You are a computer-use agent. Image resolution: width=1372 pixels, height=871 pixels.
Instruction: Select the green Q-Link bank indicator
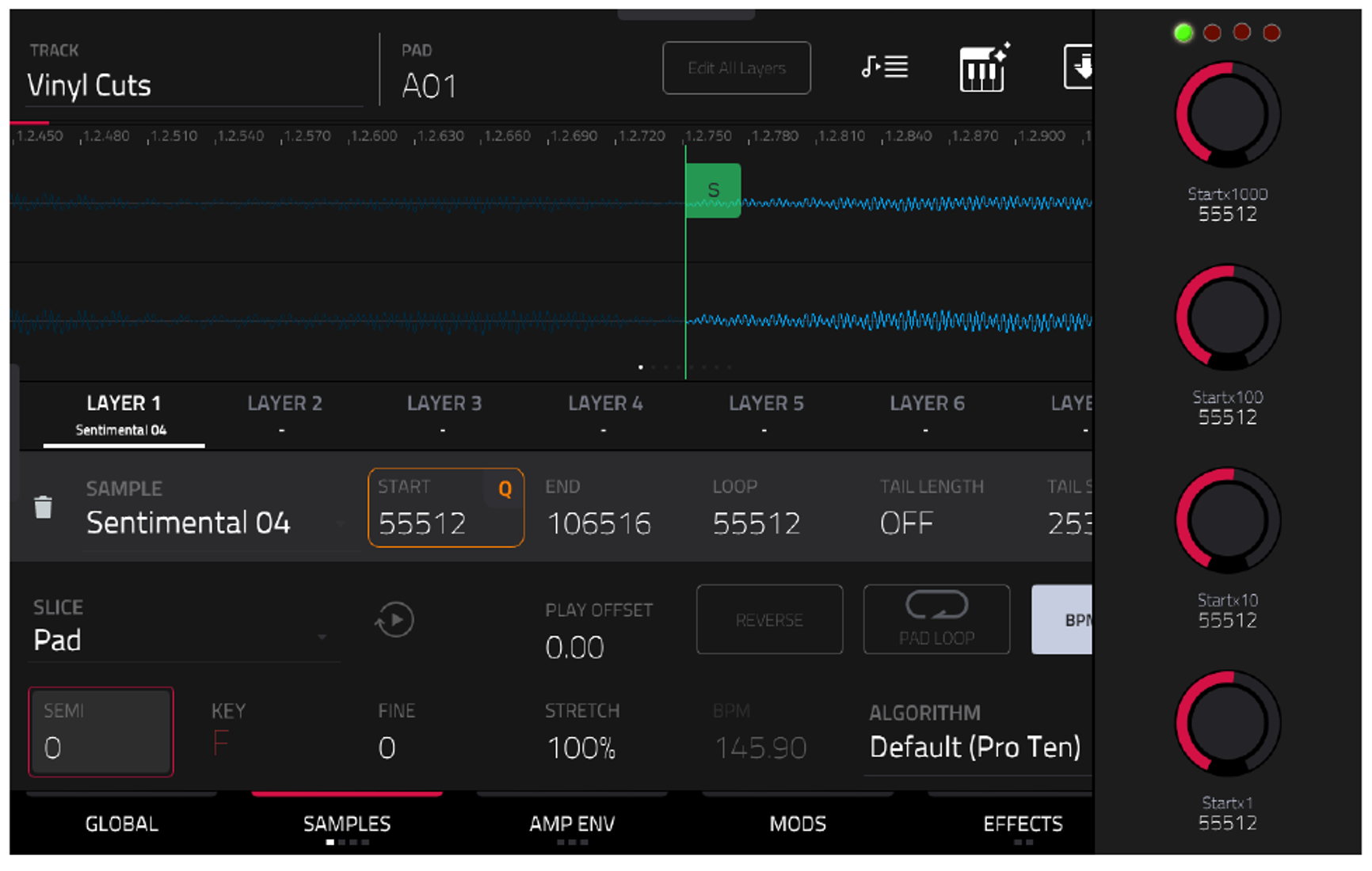tap(1183, 32)
